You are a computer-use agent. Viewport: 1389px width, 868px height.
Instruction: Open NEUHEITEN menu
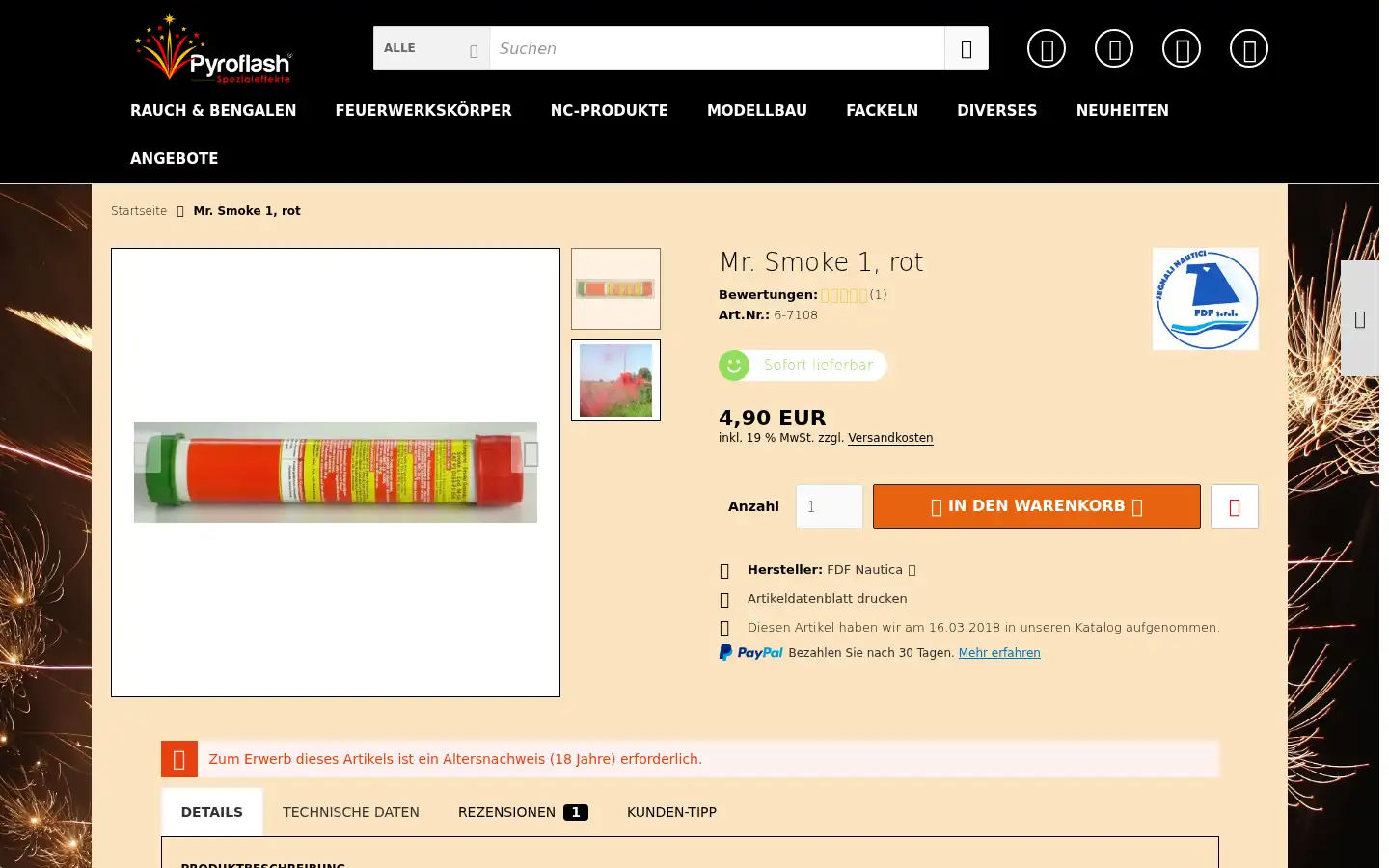1123,111
